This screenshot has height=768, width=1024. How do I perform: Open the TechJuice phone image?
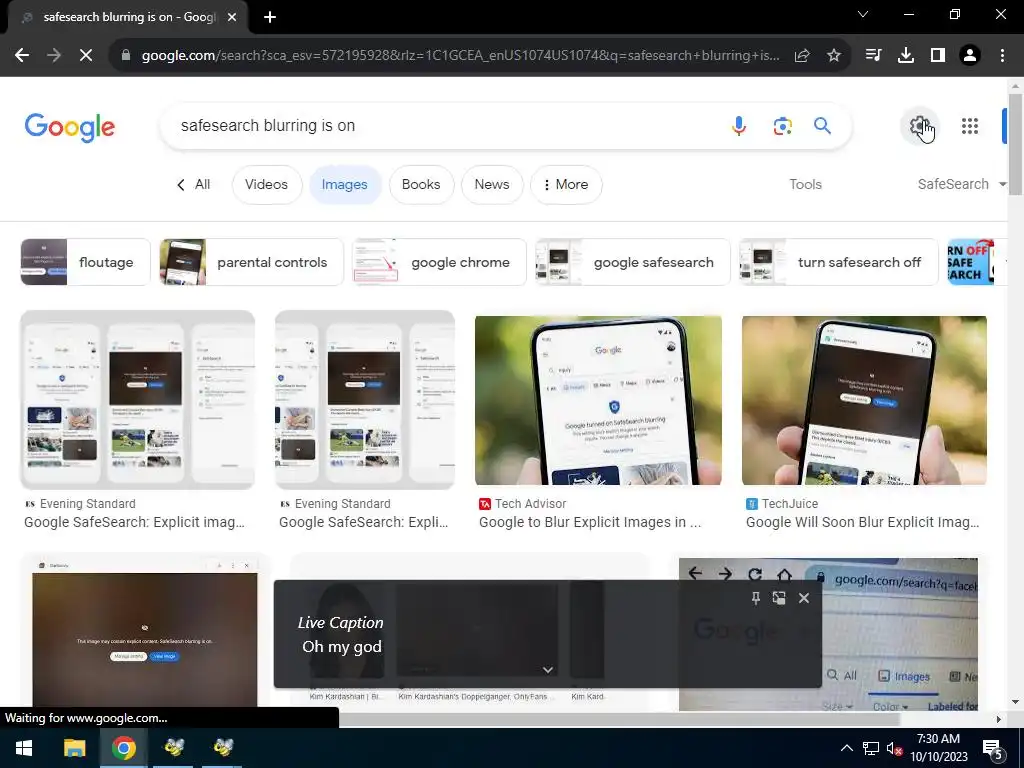(x=864, y=400)
